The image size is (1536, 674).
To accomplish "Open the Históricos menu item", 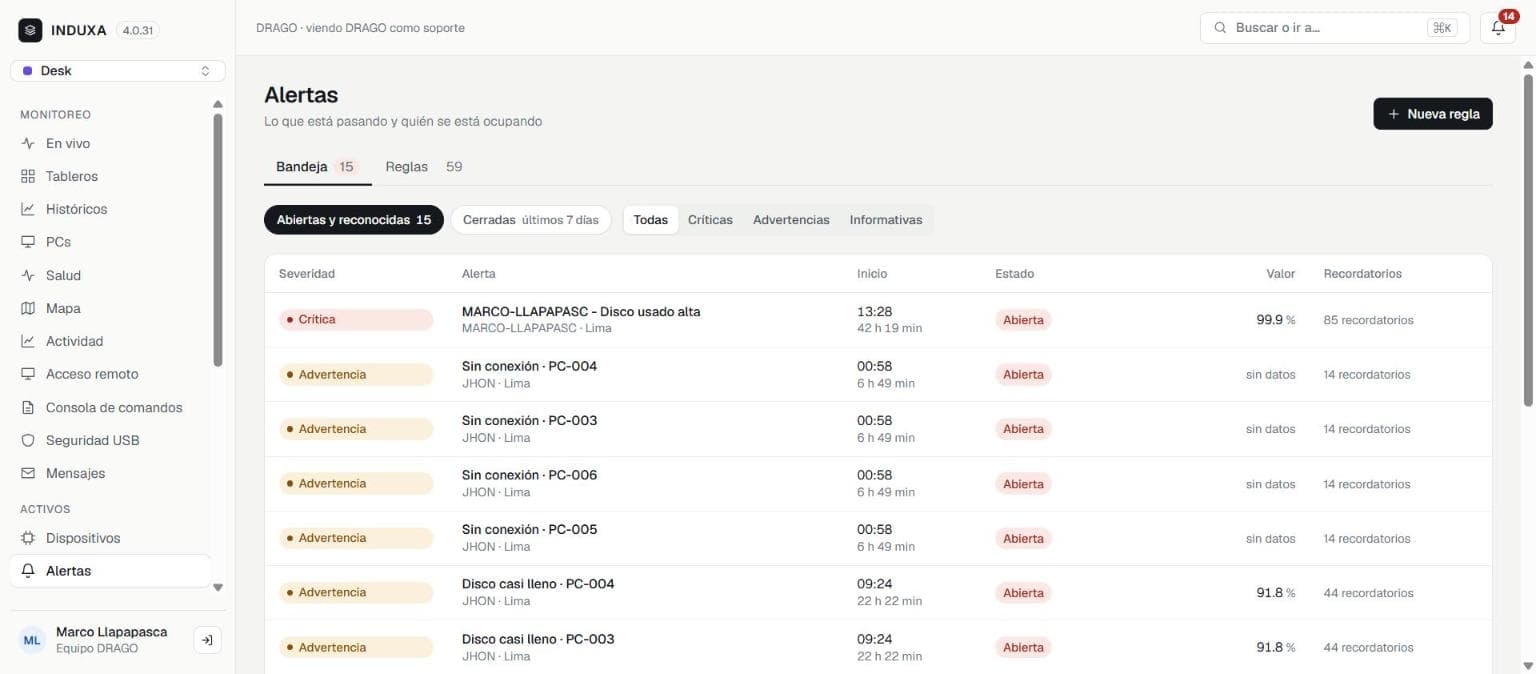I will (110, 209).
